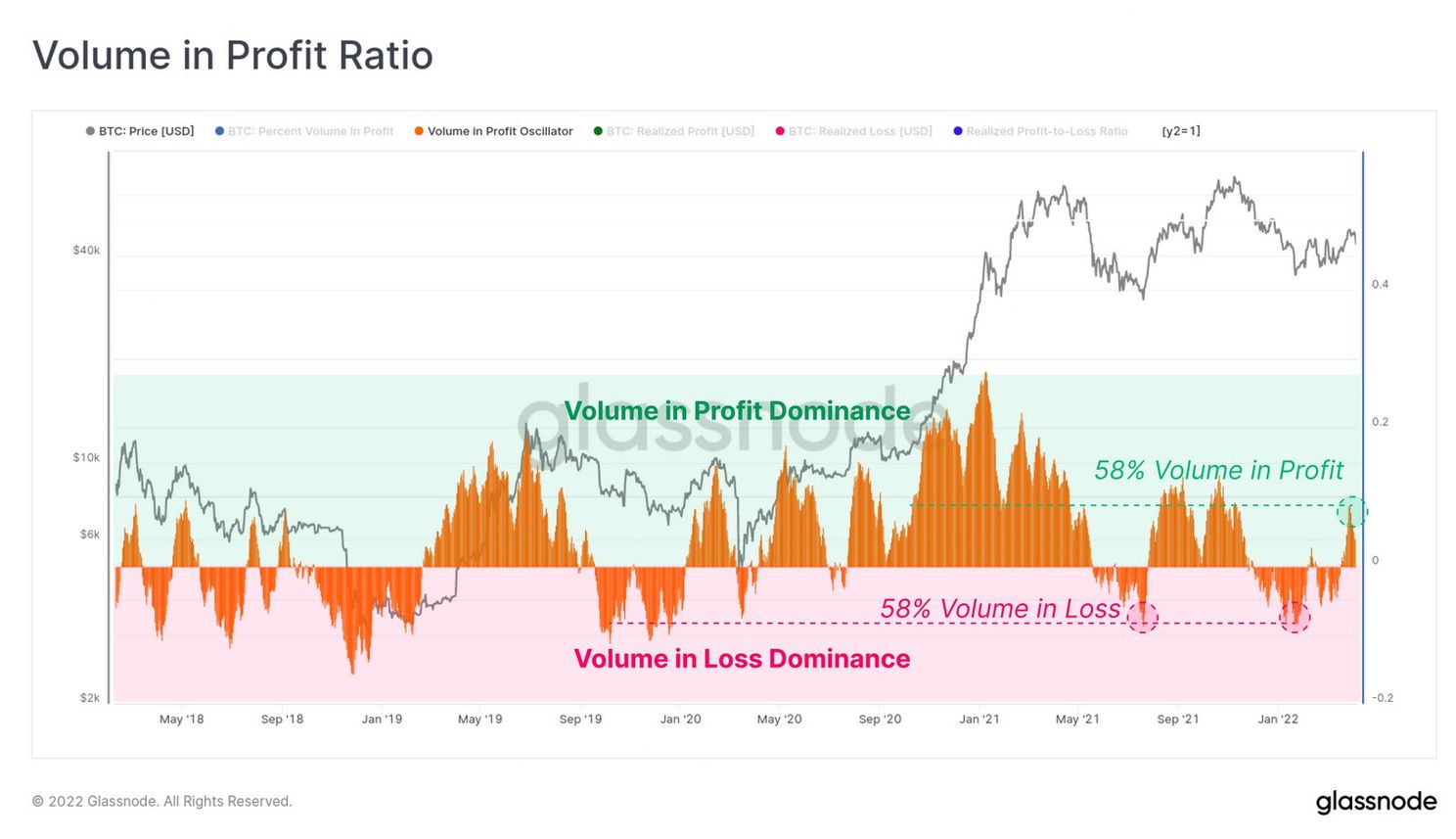
Task: Click the orange dot beside Volume in Profit Oscillator
Action: [x=419, y=131]
